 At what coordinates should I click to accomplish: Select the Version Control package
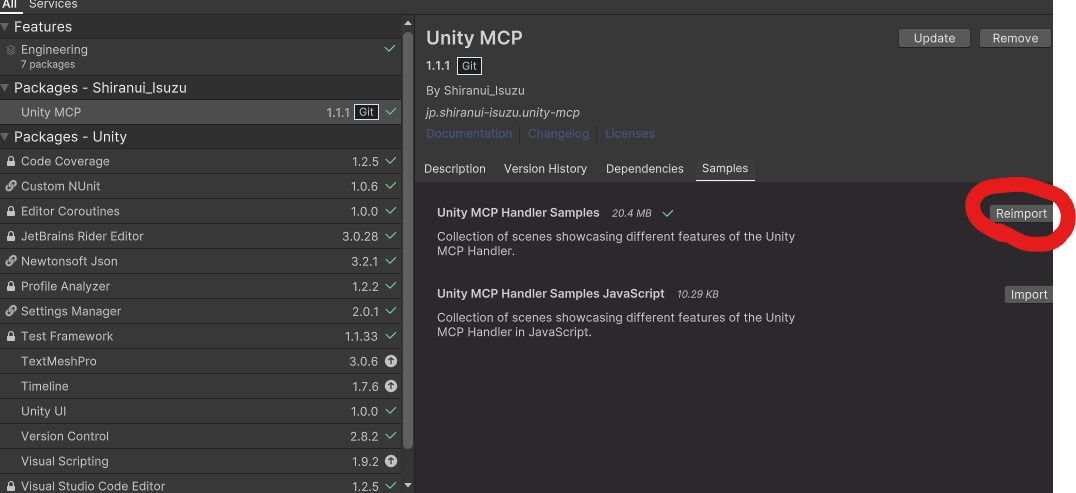[200, 436]
